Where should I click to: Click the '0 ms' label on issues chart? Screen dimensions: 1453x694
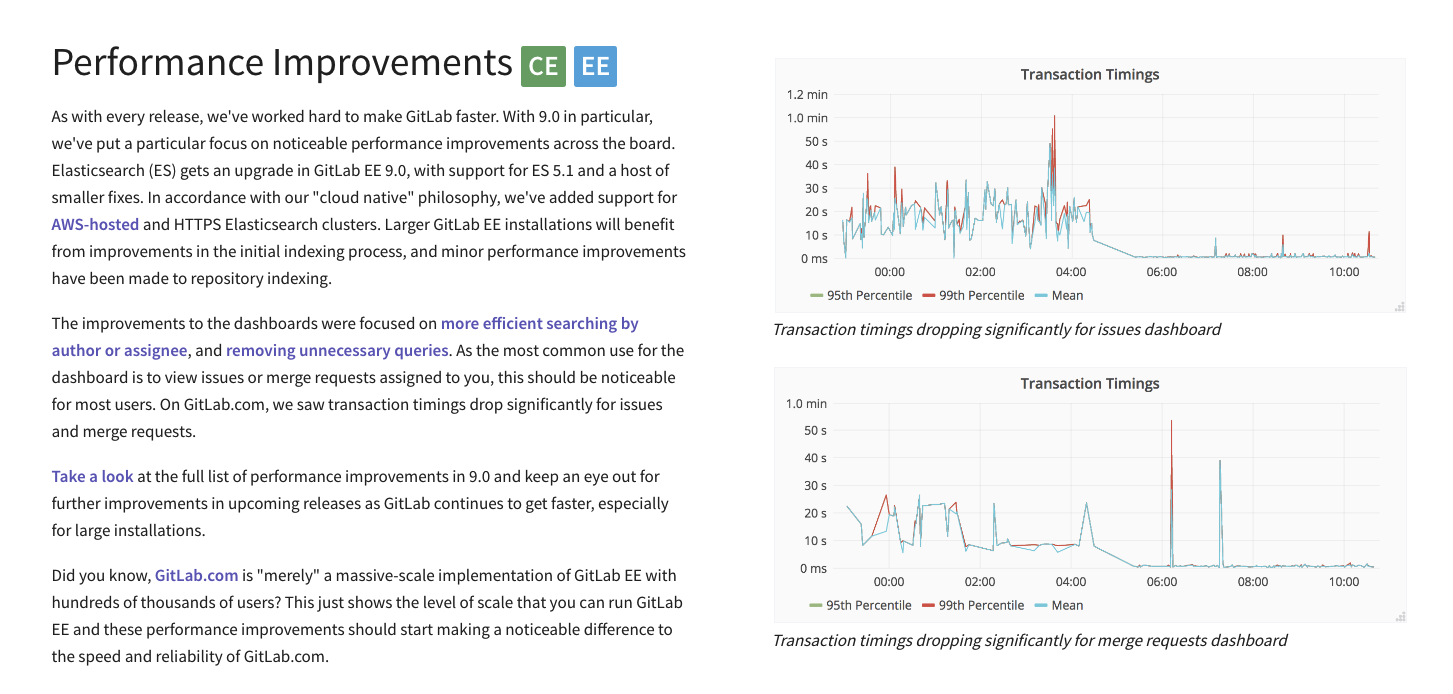coord(813,258)
